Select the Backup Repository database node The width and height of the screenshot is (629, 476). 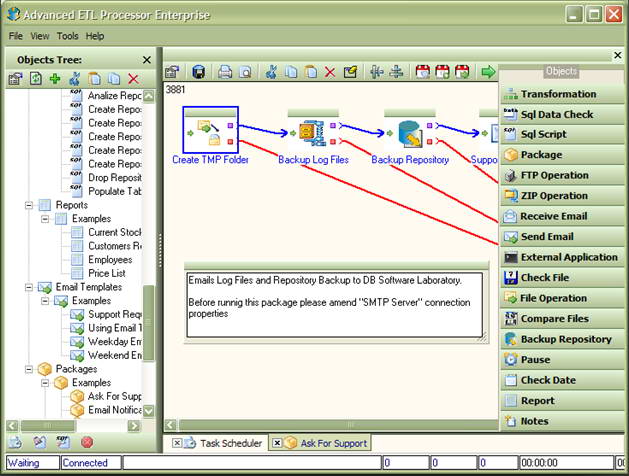coord(410,133)
